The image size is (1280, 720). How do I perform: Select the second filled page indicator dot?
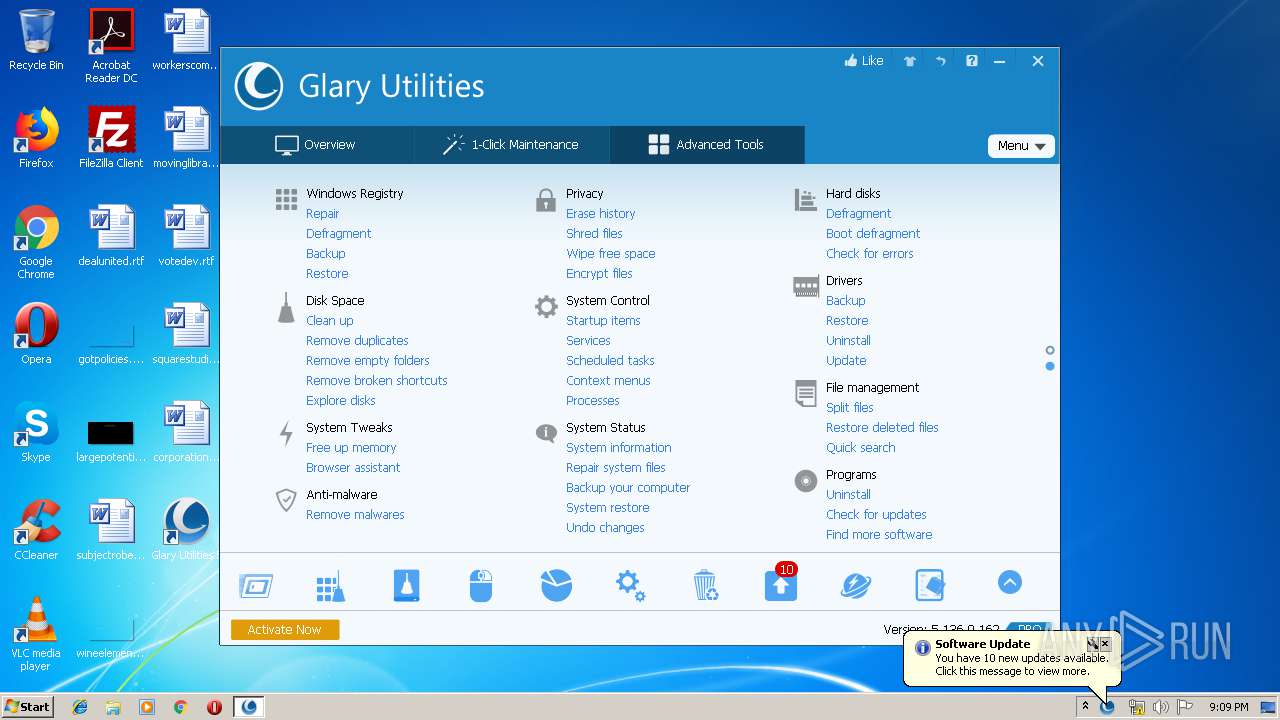(x=1050, y=366)
